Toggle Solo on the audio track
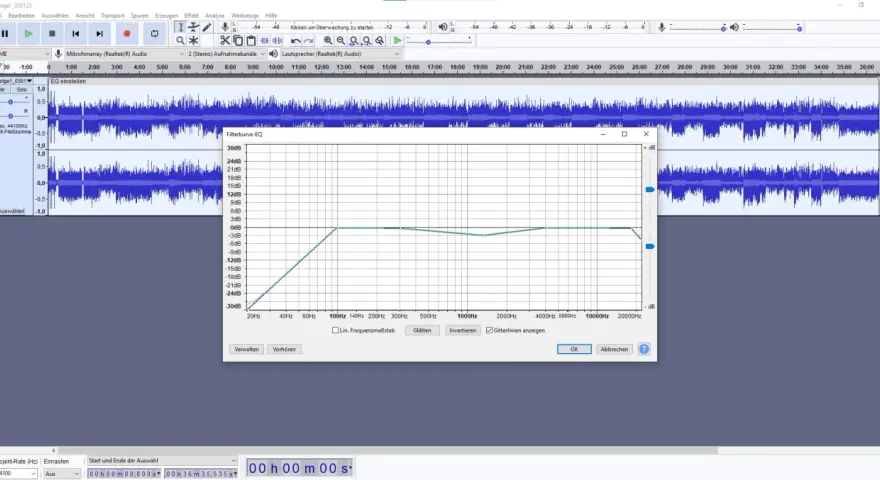Screen dimensions: 880x480 click(21, 90)
